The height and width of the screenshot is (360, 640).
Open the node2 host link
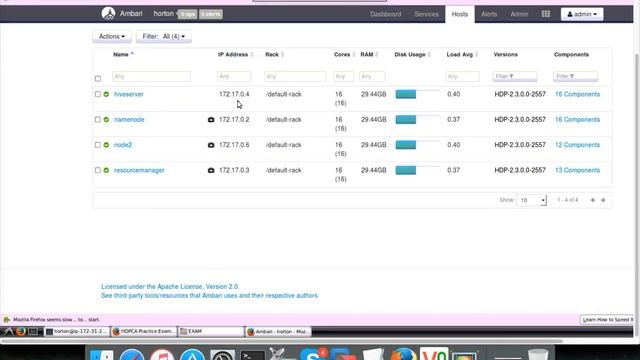[123, 145]
